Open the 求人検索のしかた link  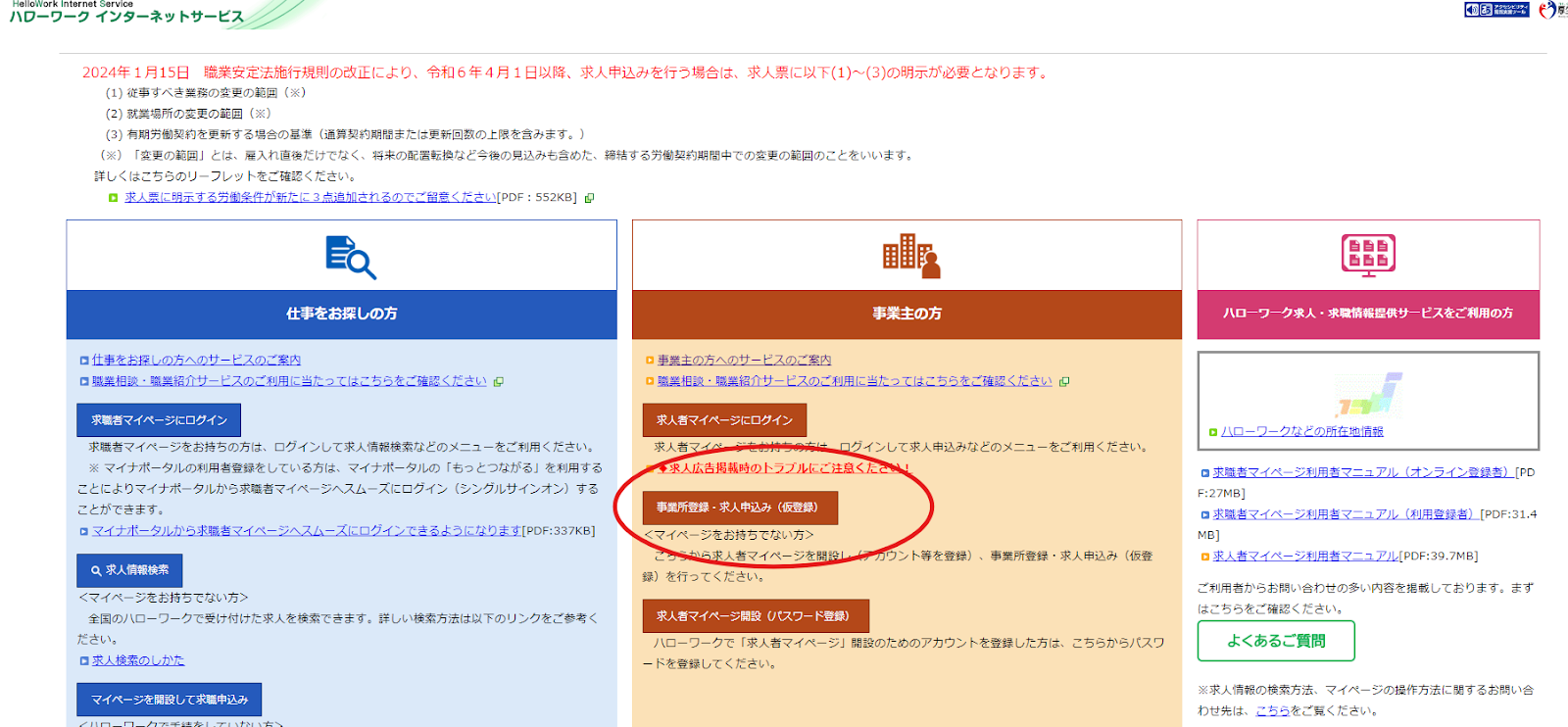tap(138, 660)
